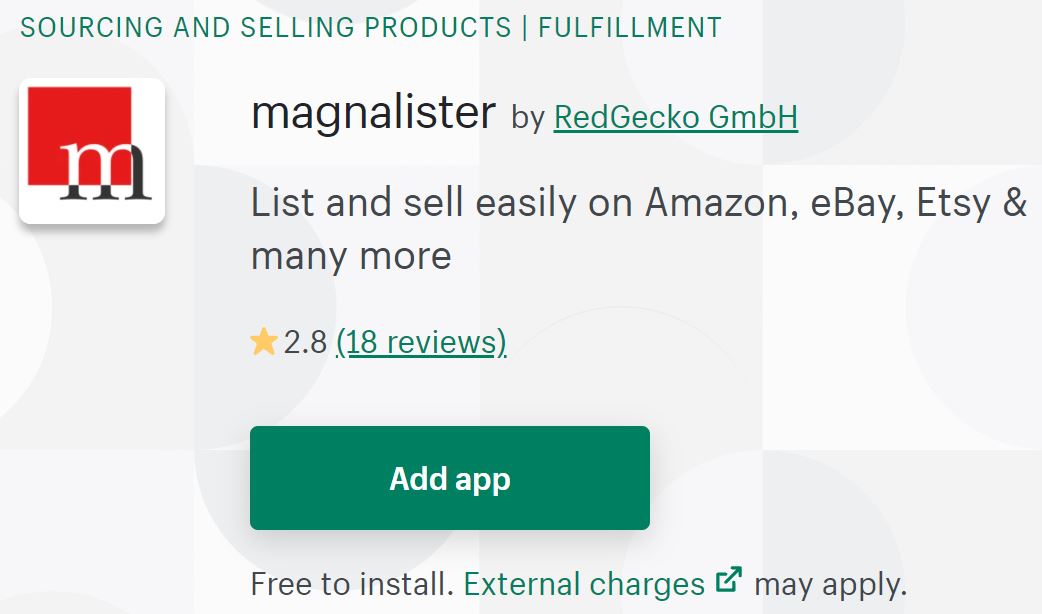Click the magnalister app logo icon
Viewport: 1042px width, 614px height.
pyautogui.click(x=93, y=151)
